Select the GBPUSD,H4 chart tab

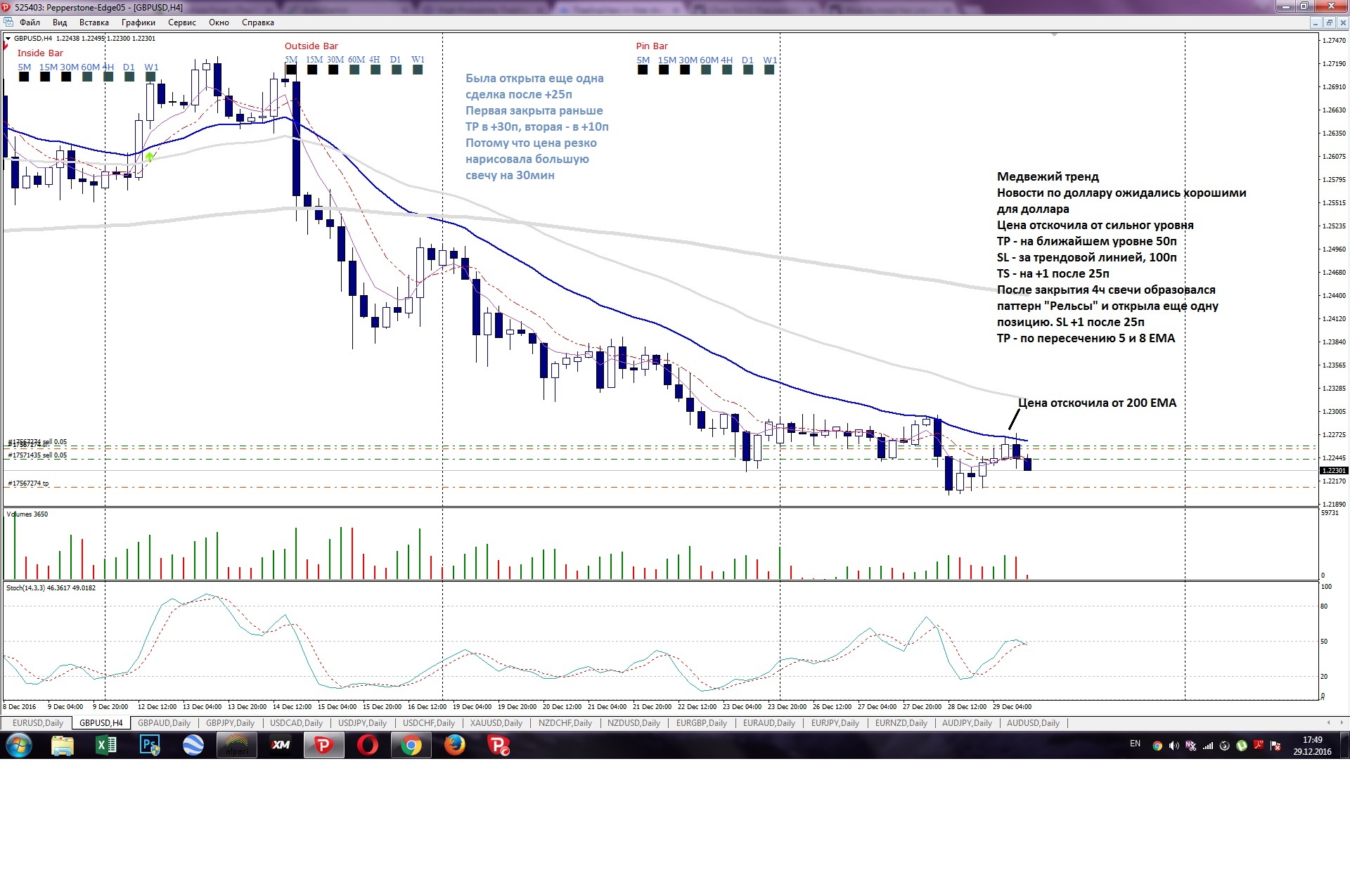tap(101, 723)
